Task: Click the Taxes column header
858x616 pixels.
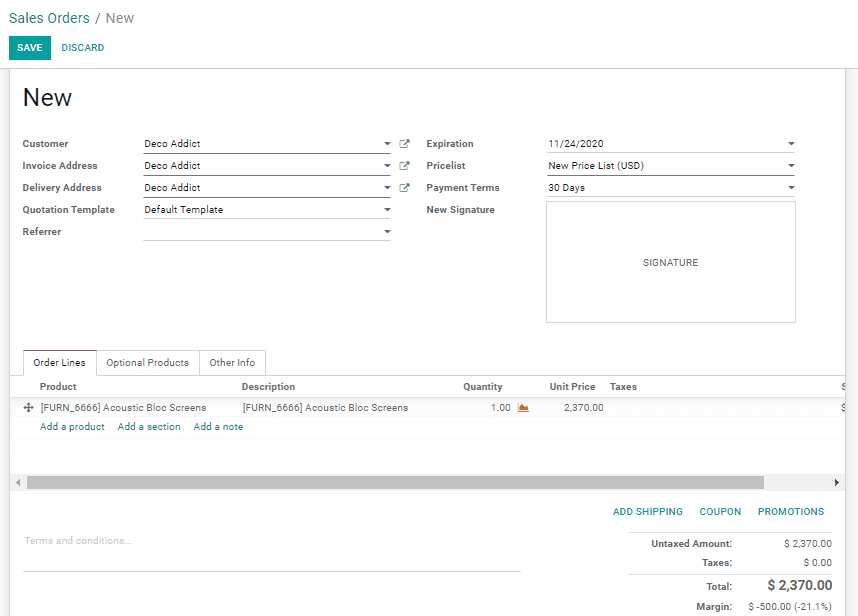Action: (623, 387)
